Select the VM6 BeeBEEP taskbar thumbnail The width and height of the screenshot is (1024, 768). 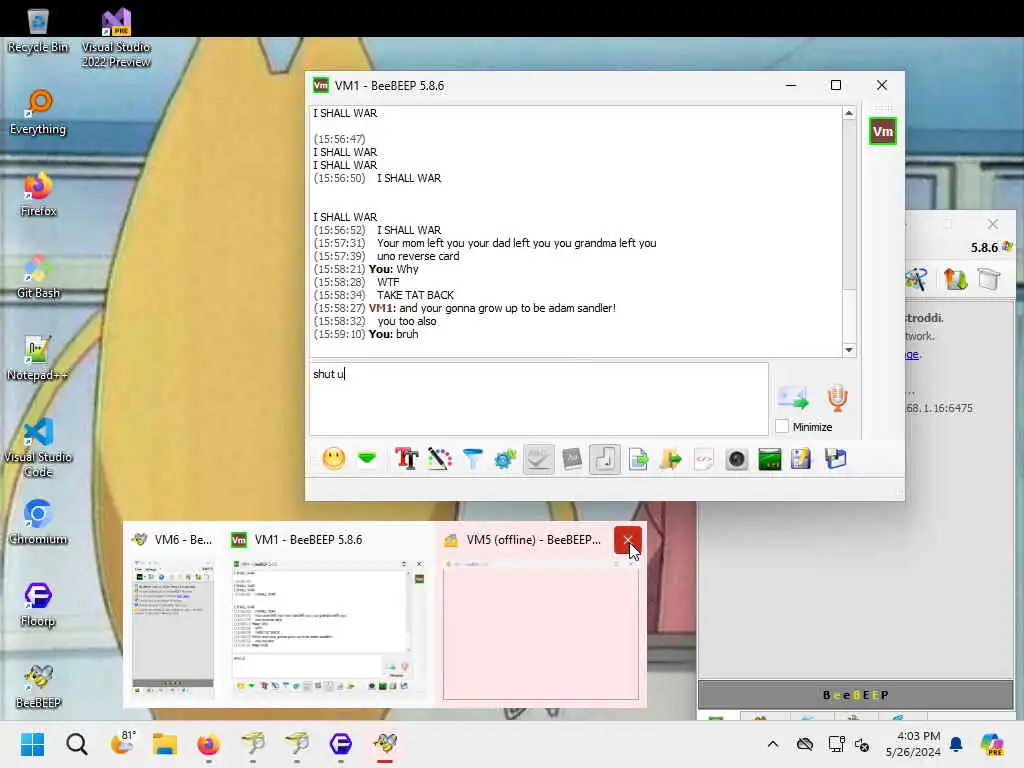(x=172, y=616)
